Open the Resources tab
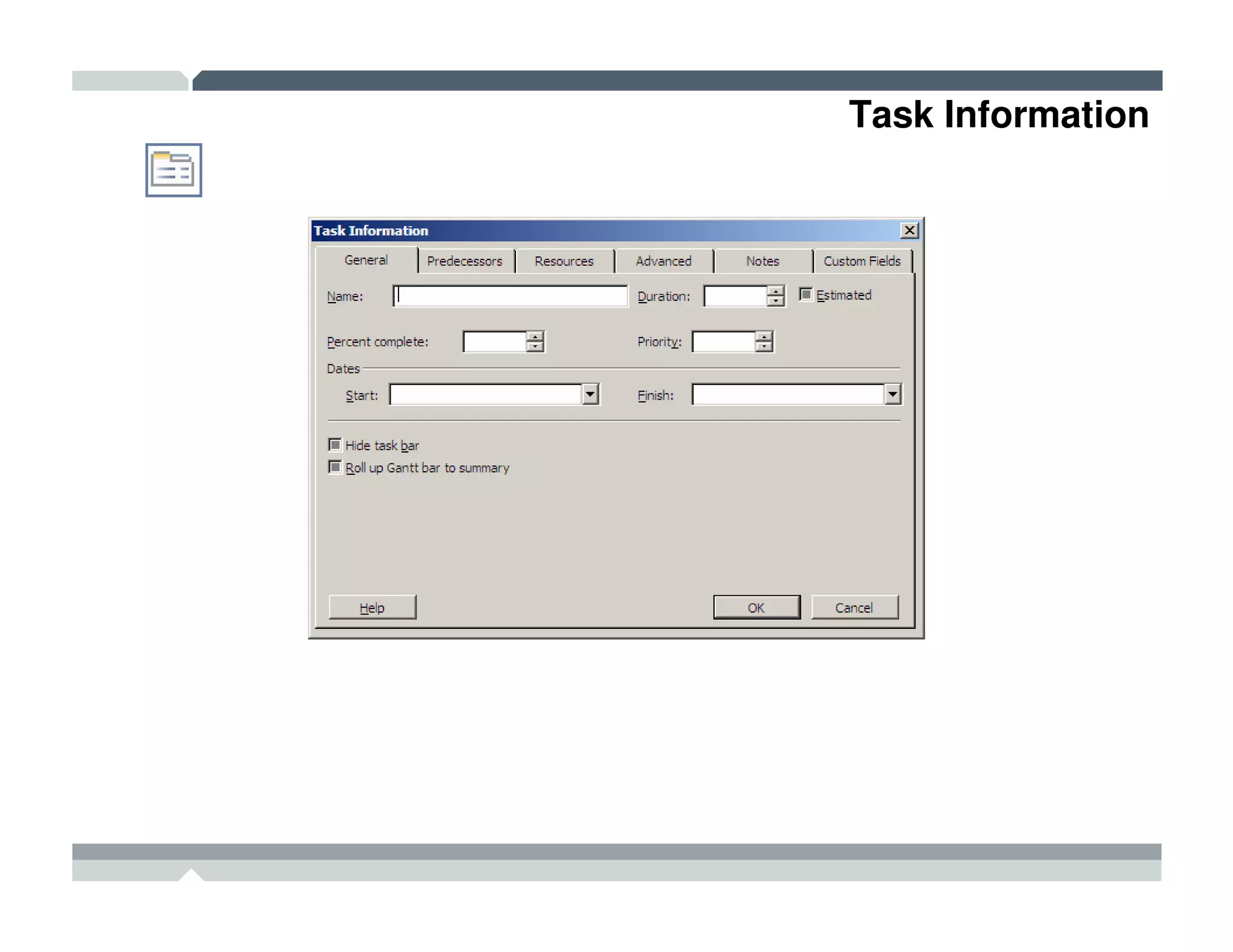The width and height of the screenshot is (1233, 952). (x=564, y=261)
